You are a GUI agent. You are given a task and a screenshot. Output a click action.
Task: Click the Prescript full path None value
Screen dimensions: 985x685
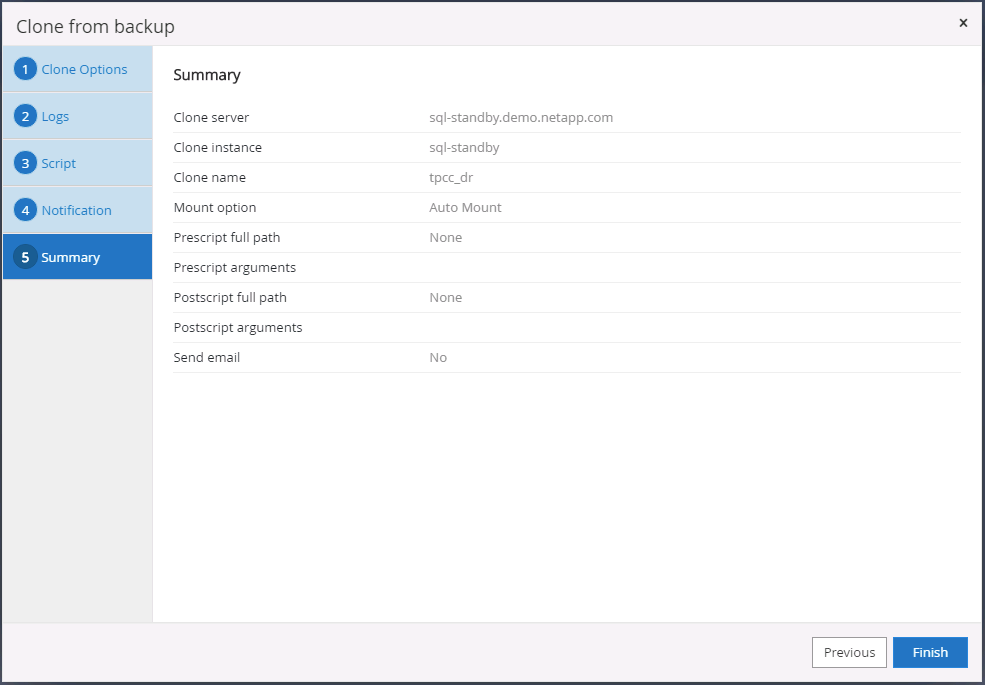pos(445,237)
